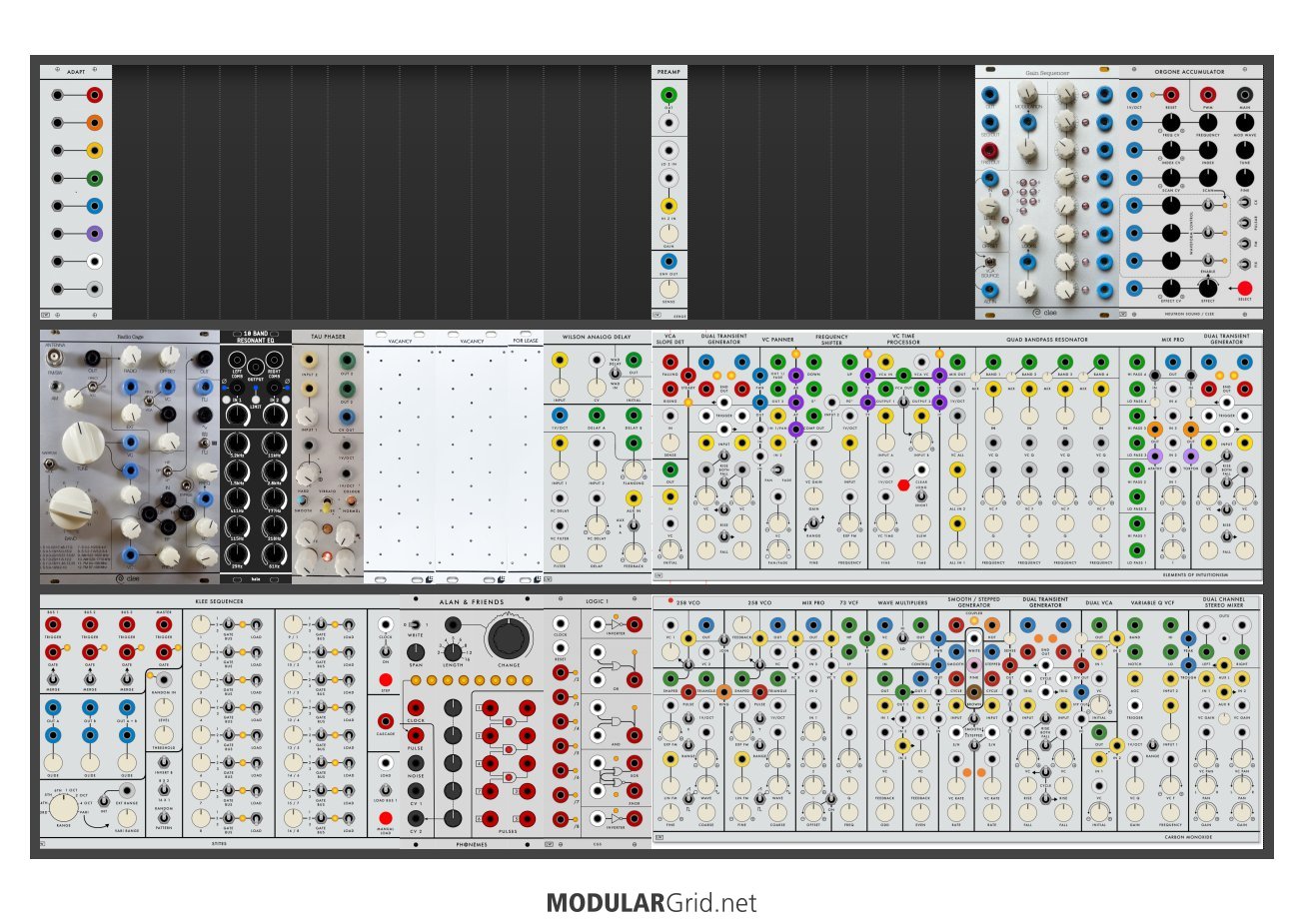The height and width of the screenshot is (924, 1304).
Task: Click the Logic 1 OR gate output jack
Action: (x=634, y=679)
